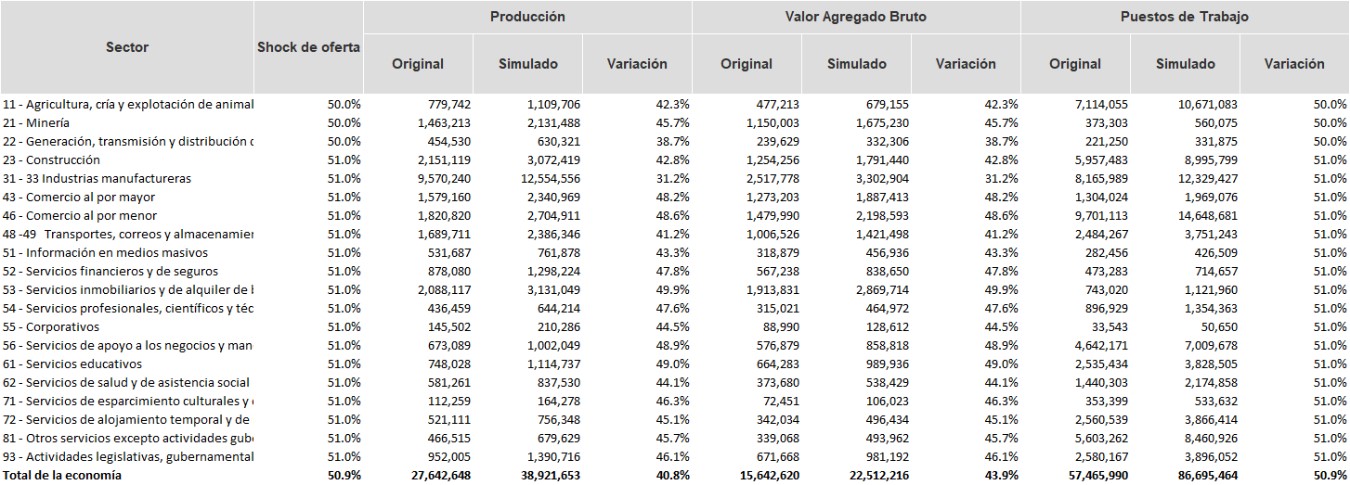The image size is (1350, 485).
Task: Select the Producción group header
Action: (x=527, y=17)
